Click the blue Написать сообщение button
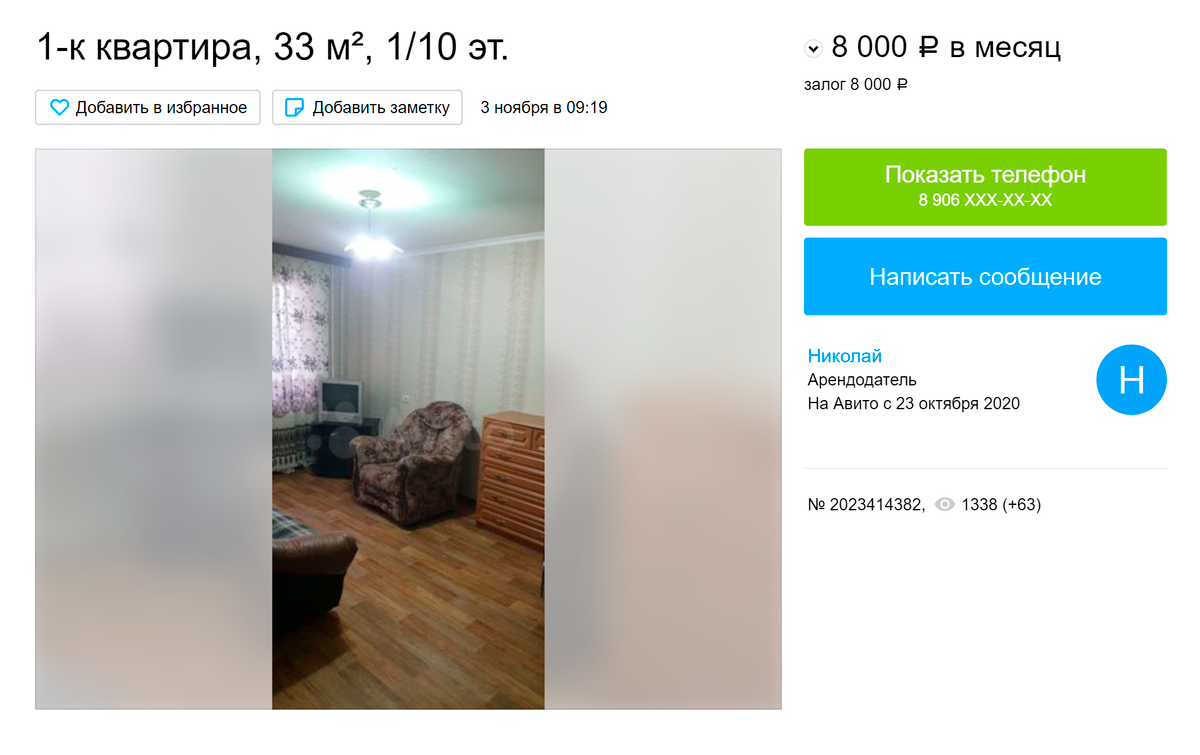Screen dimensions: 1200x755 click(985, 276)
